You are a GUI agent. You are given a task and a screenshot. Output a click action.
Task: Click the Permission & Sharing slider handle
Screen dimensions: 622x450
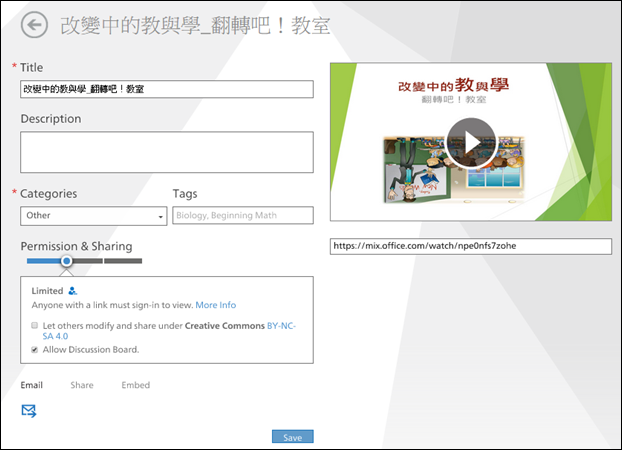point(67,261)
